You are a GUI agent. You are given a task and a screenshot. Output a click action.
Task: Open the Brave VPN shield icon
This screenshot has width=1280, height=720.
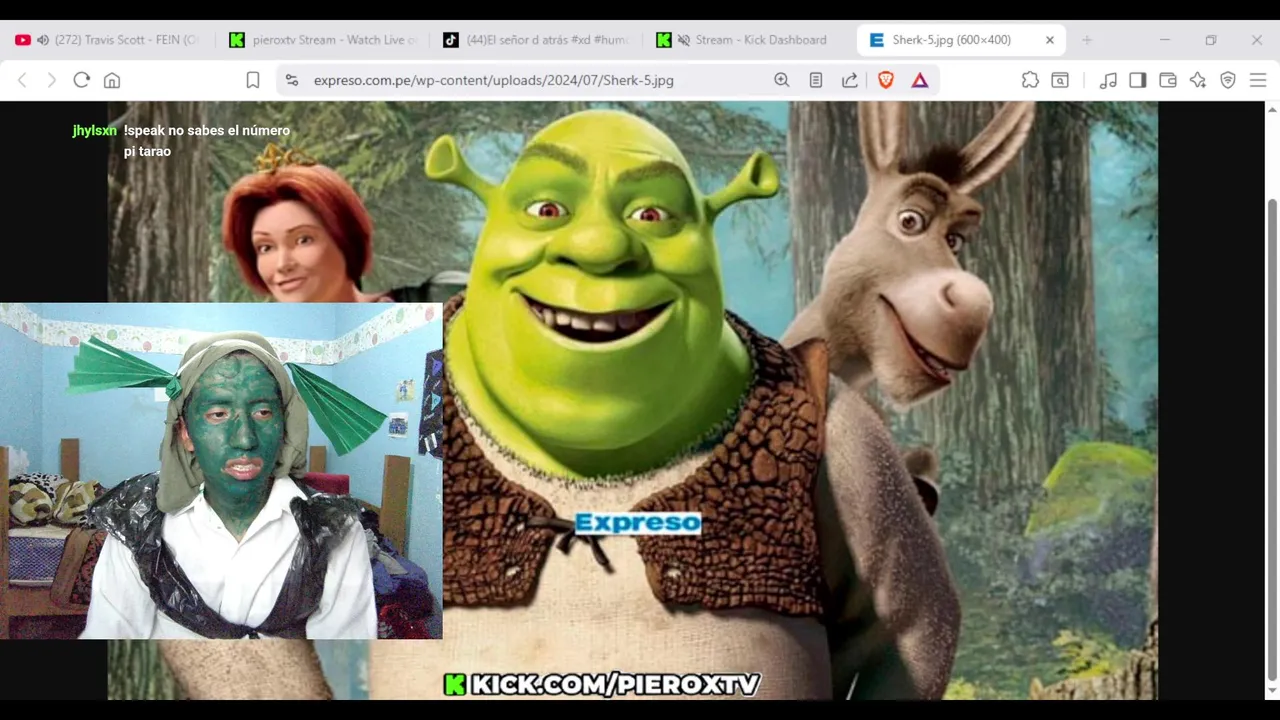pos(1228,80)
